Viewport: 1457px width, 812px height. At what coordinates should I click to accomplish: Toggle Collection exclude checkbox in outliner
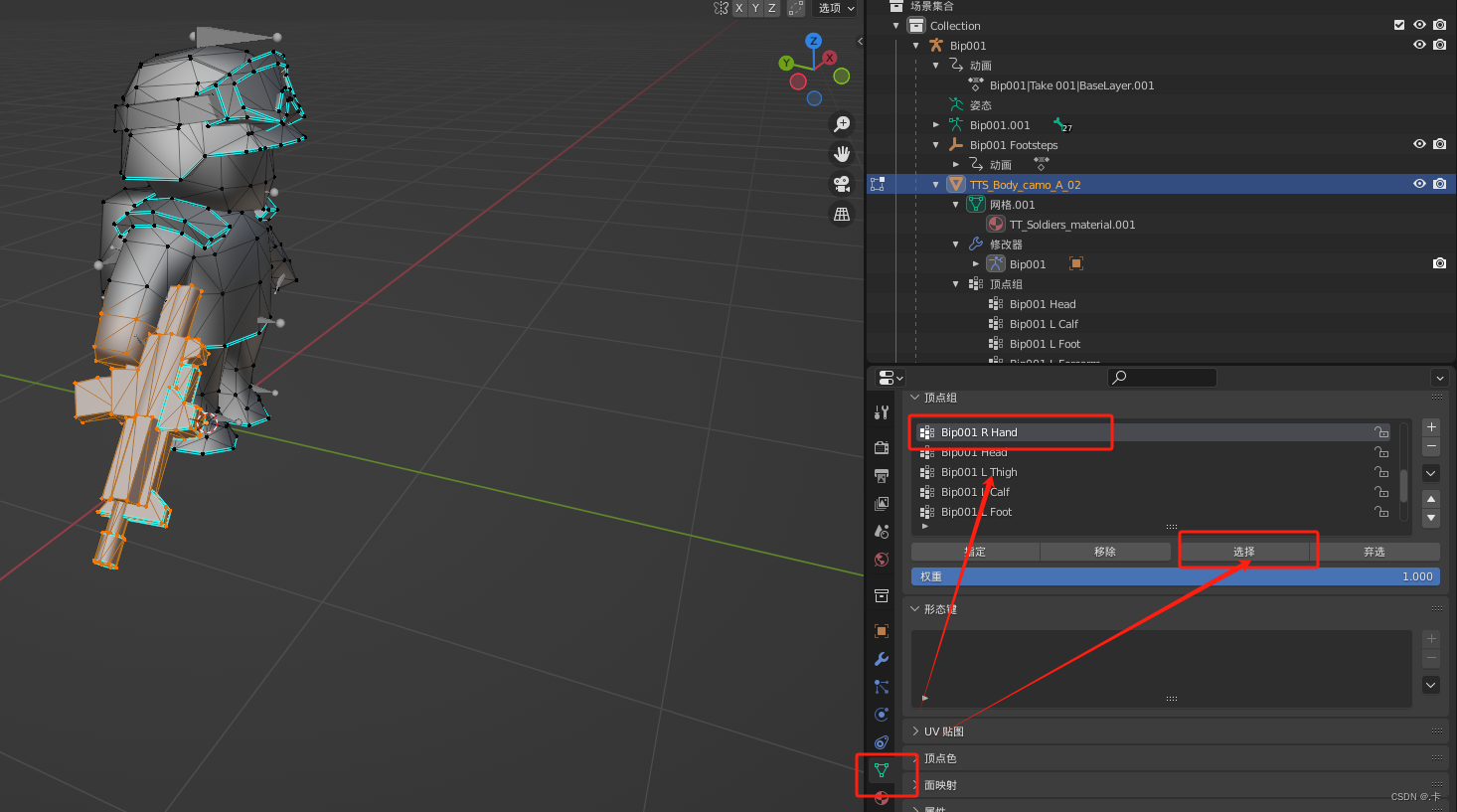[1399, 25]
